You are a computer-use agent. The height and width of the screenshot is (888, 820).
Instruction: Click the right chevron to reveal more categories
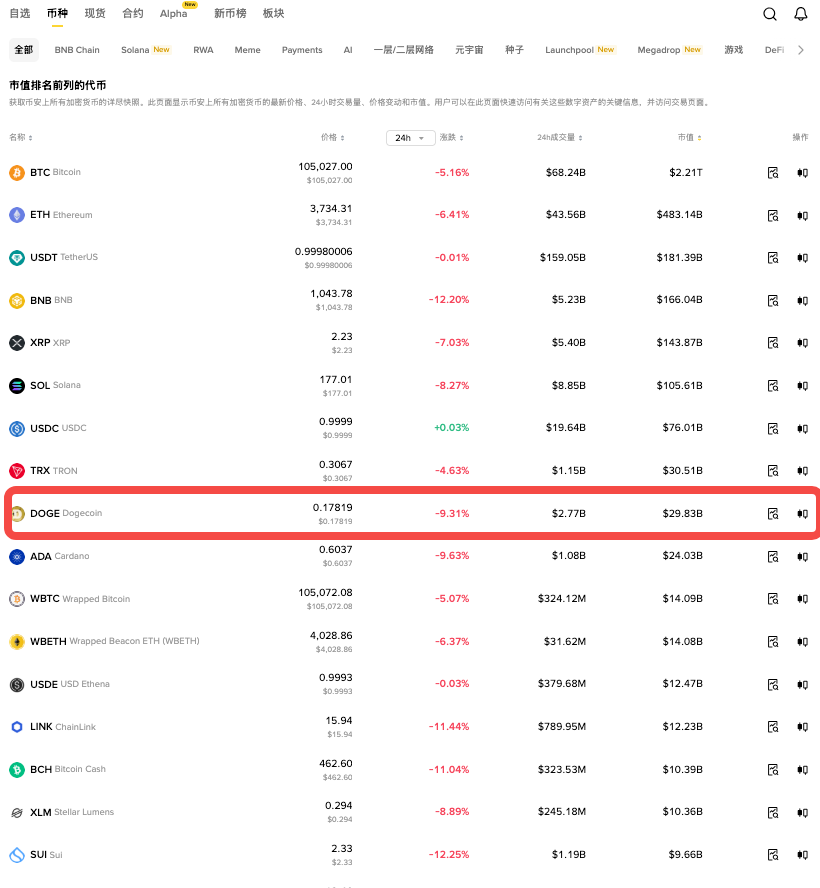click(799, 49)
